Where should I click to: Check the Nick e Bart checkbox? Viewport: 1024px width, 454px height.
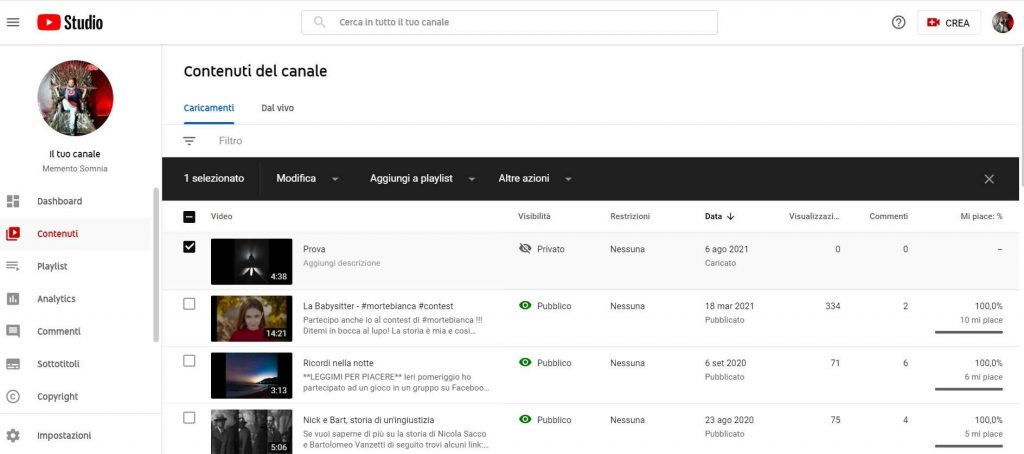(189, 417)
